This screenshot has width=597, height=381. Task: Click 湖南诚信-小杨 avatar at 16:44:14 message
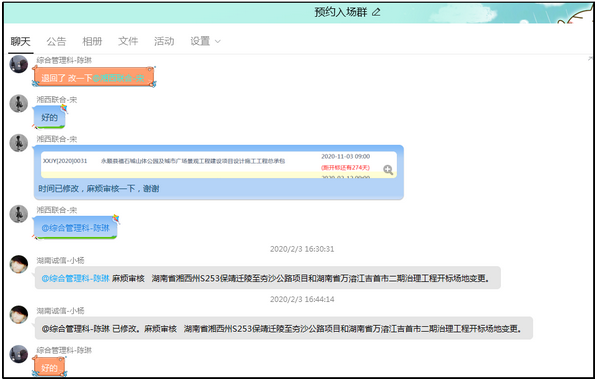tap(19, 314)
